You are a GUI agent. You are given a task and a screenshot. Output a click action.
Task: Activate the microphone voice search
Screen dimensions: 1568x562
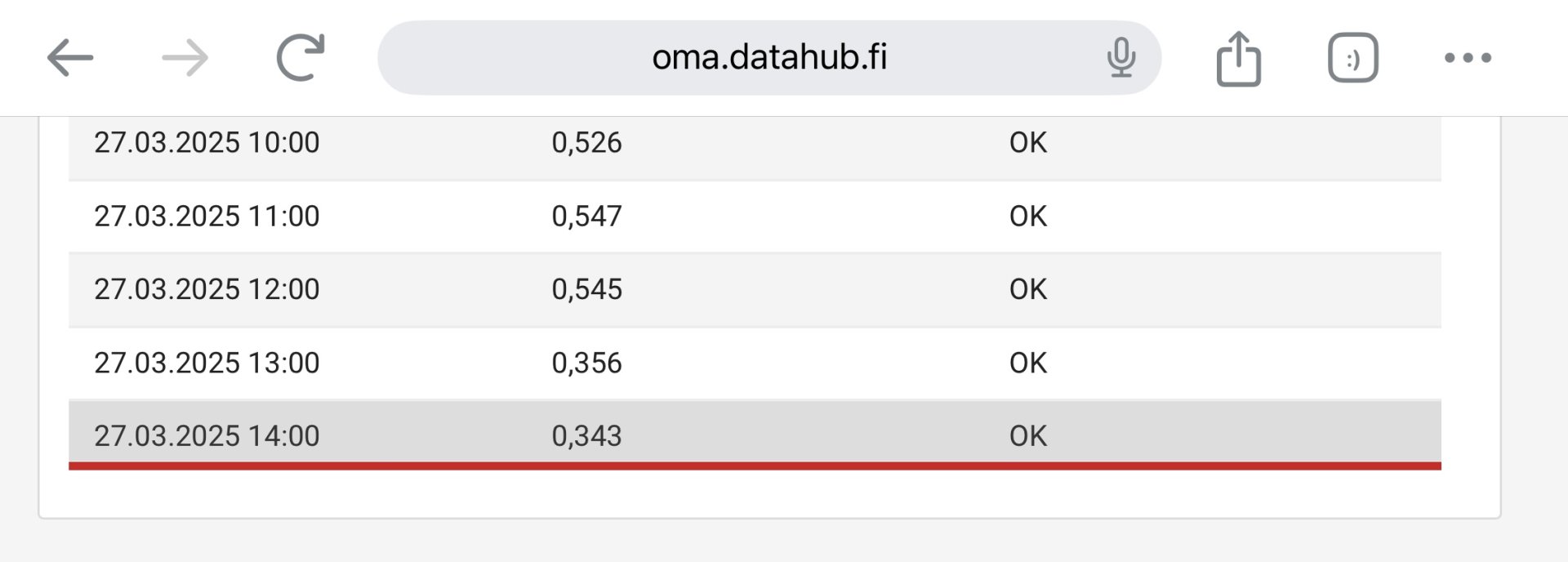click(x=1120, y=57)
